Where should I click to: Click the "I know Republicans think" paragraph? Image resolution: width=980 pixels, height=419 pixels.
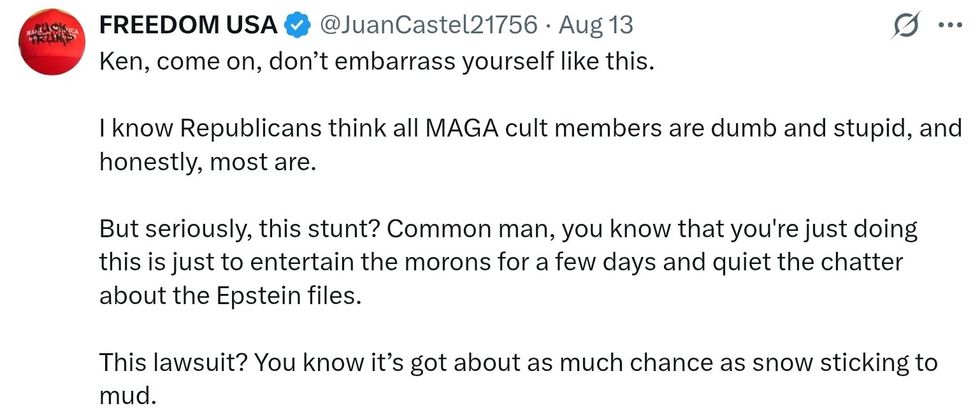click(x=530, y=129)
